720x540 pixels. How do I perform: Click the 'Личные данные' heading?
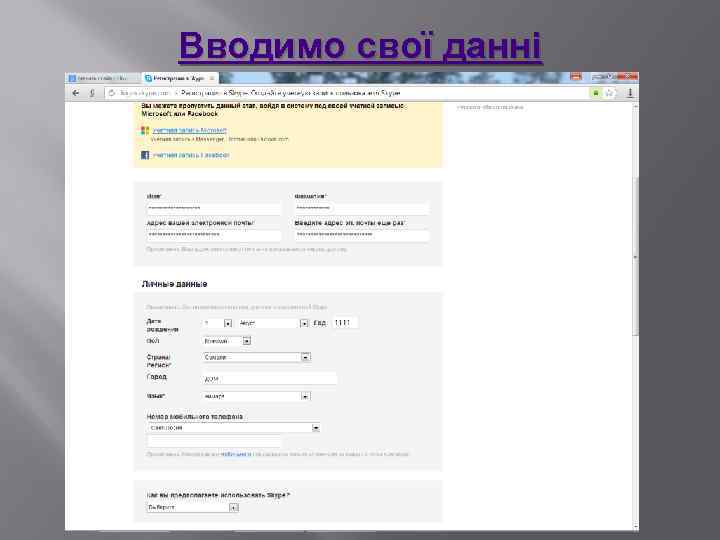click(x=174, y=284)
